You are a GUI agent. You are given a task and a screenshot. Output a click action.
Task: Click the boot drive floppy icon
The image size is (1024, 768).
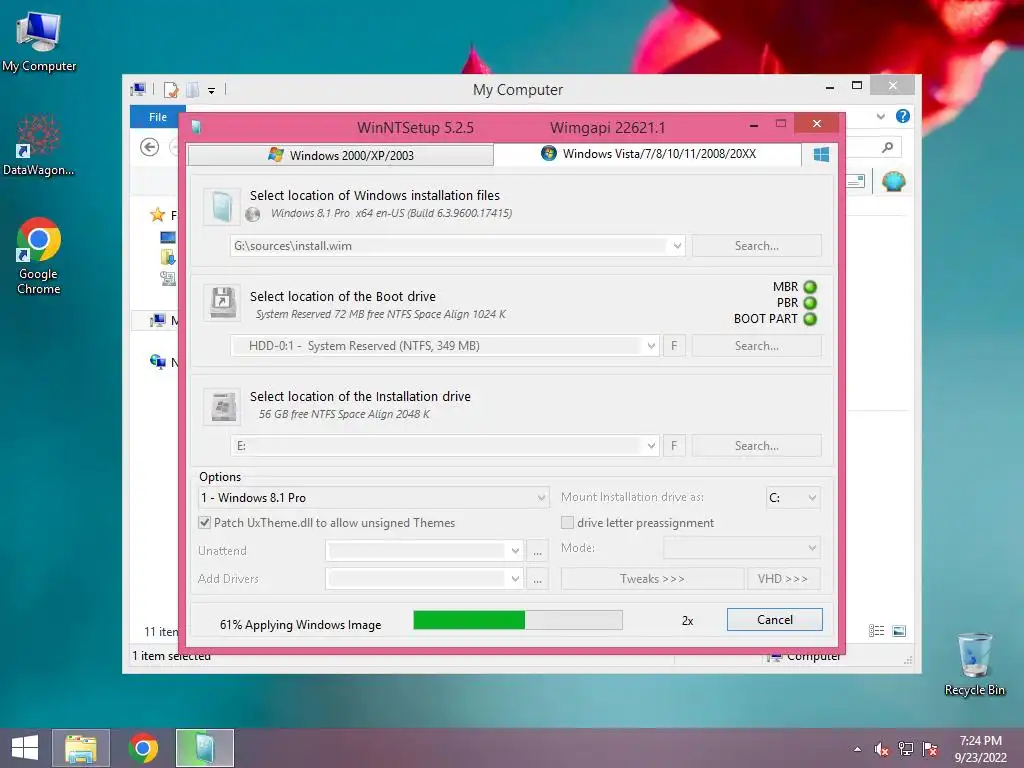[222, 302]
